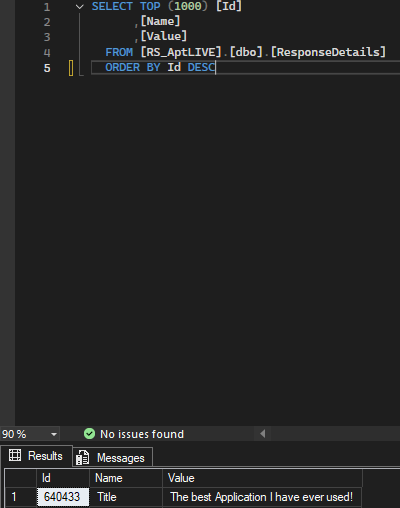Viewport: 400px width, 508px height.
Task: Click the TOP keyword in query
Action: click(150, 6)
